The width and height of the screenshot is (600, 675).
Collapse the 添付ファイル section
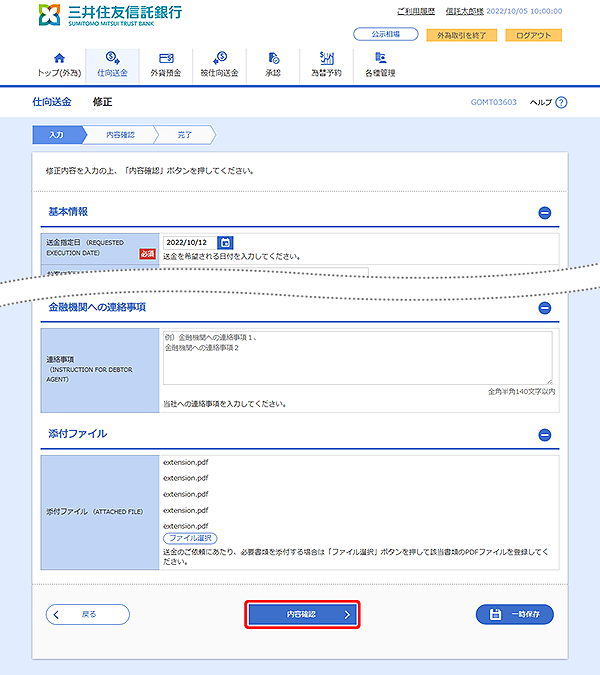pos(545,435)
